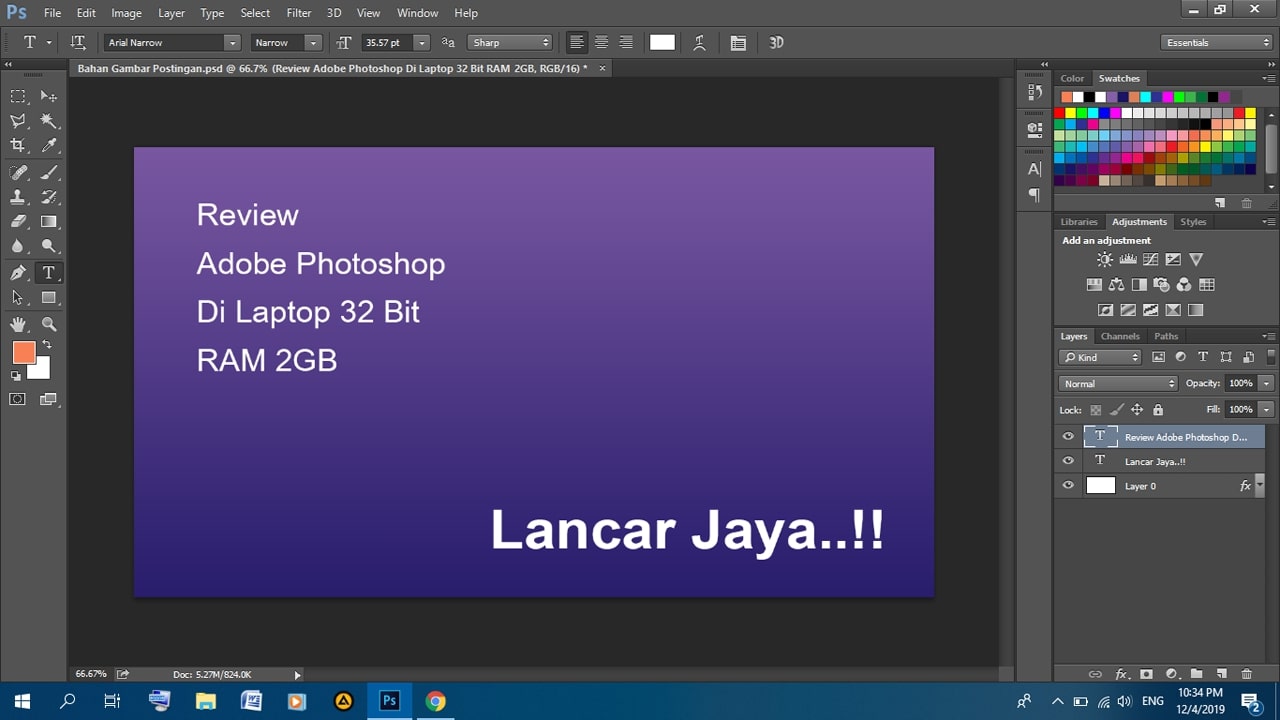Toggle Quick Mask mode
1280x720 pixels.
coord(18,399)
